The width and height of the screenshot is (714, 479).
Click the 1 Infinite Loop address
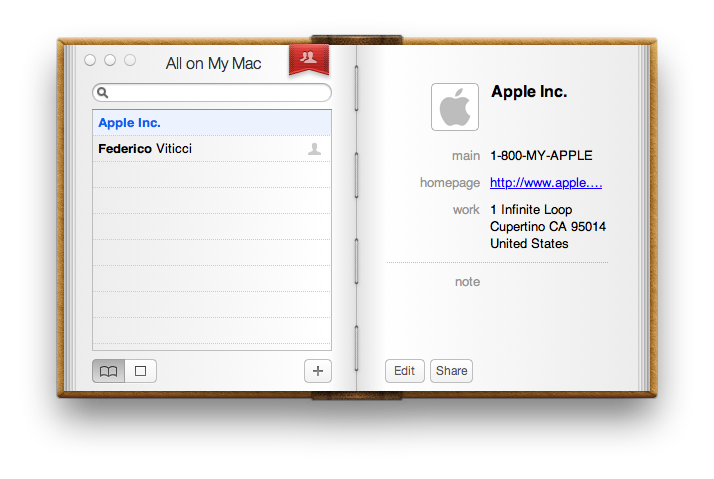[548, 226]
